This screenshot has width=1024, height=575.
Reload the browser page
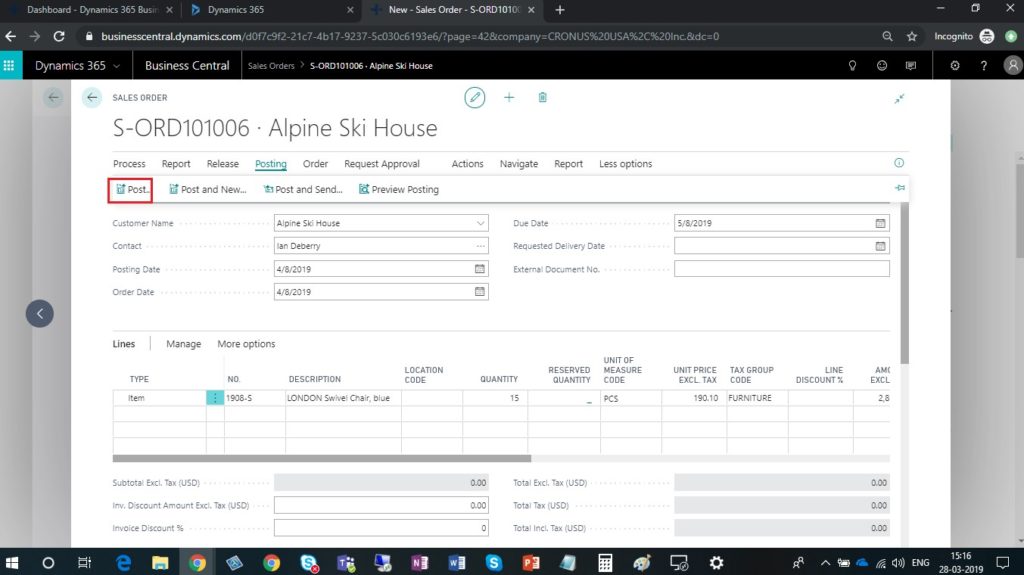click(59, 37)
